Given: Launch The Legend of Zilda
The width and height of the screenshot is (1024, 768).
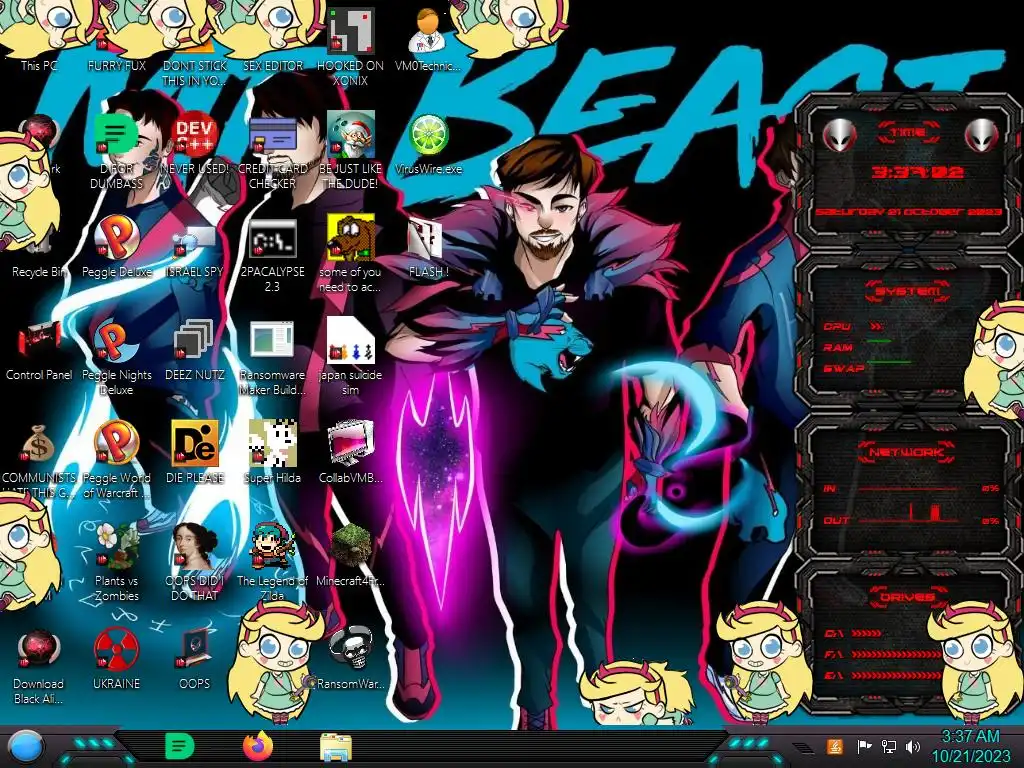Looking at the screenshot, I should click(272, 563).
